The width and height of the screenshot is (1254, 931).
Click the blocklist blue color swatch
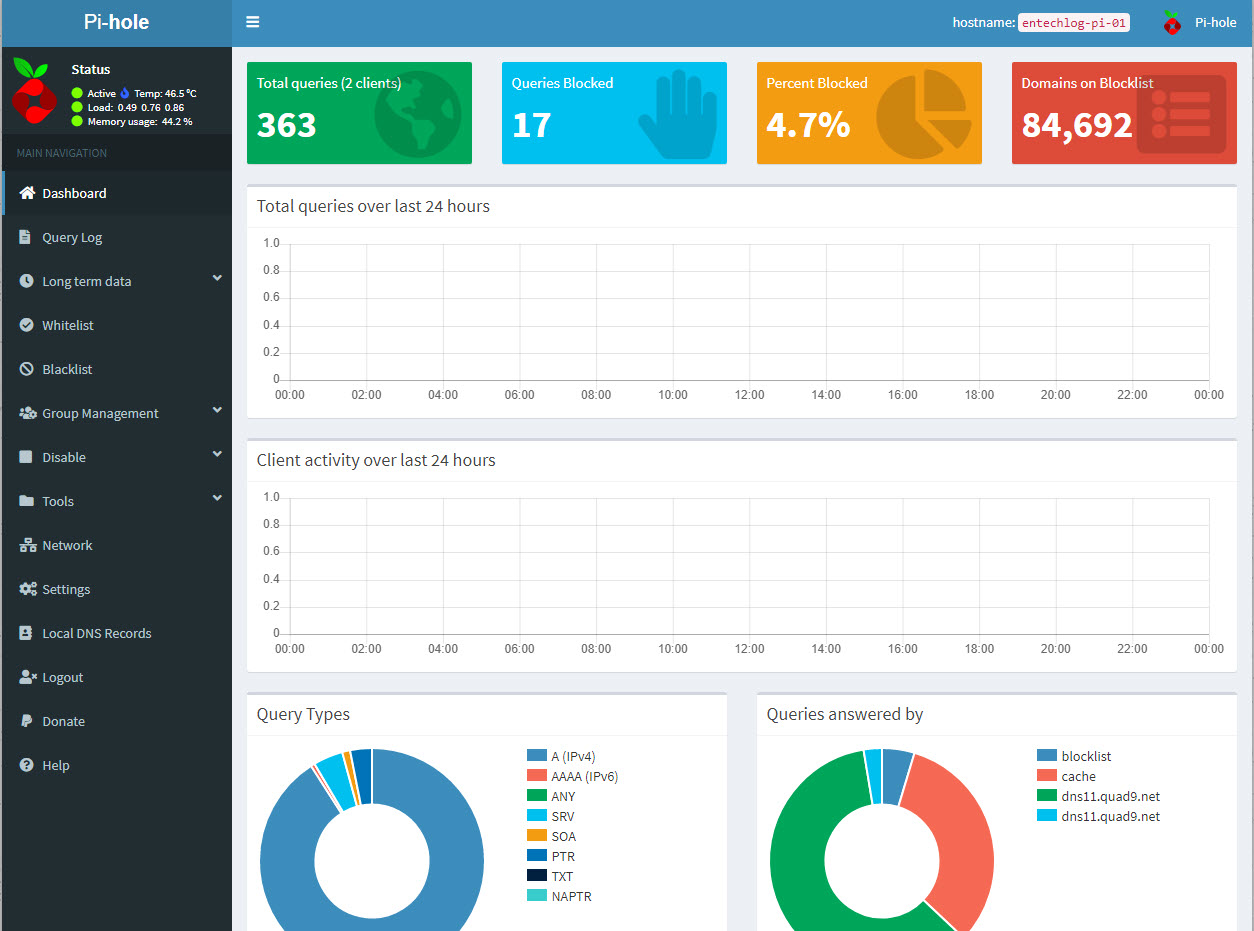[1046, 756]
